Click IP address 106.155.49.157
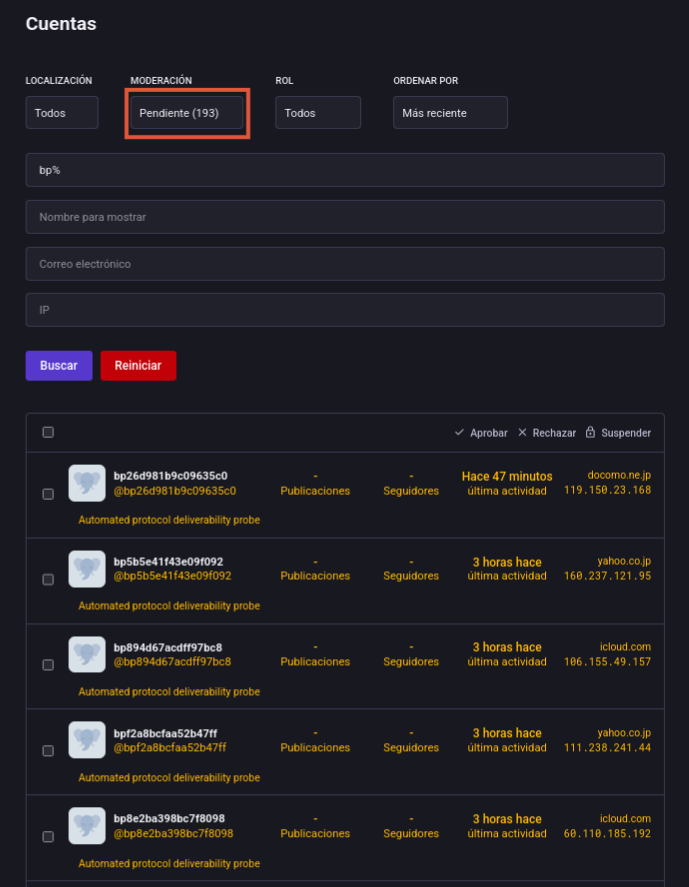This screenshot has width=689, height=887. [x=608, y=662]
